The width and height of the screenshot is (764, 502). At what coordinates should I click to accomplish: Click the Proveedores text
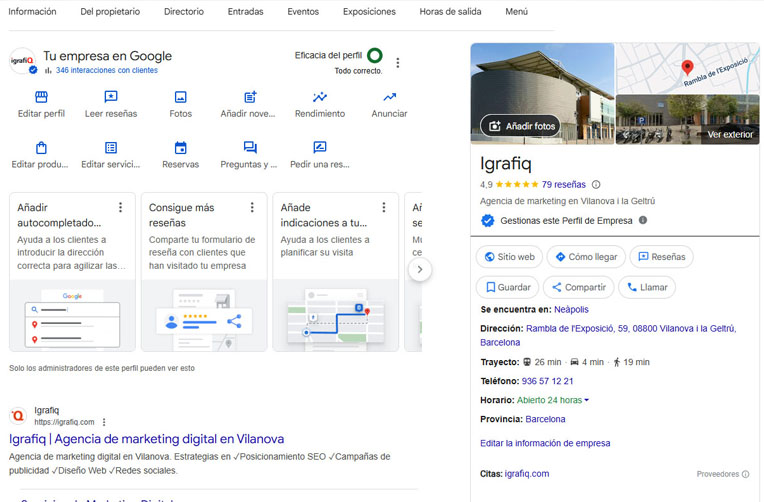coord(718,474)
